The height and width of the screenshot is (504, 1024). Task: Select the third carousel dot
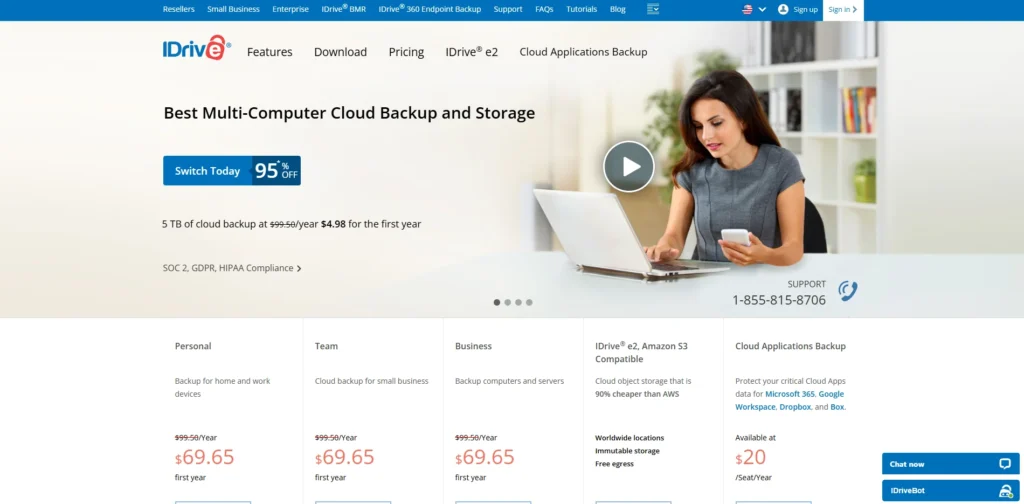click(x=519, y=302)
